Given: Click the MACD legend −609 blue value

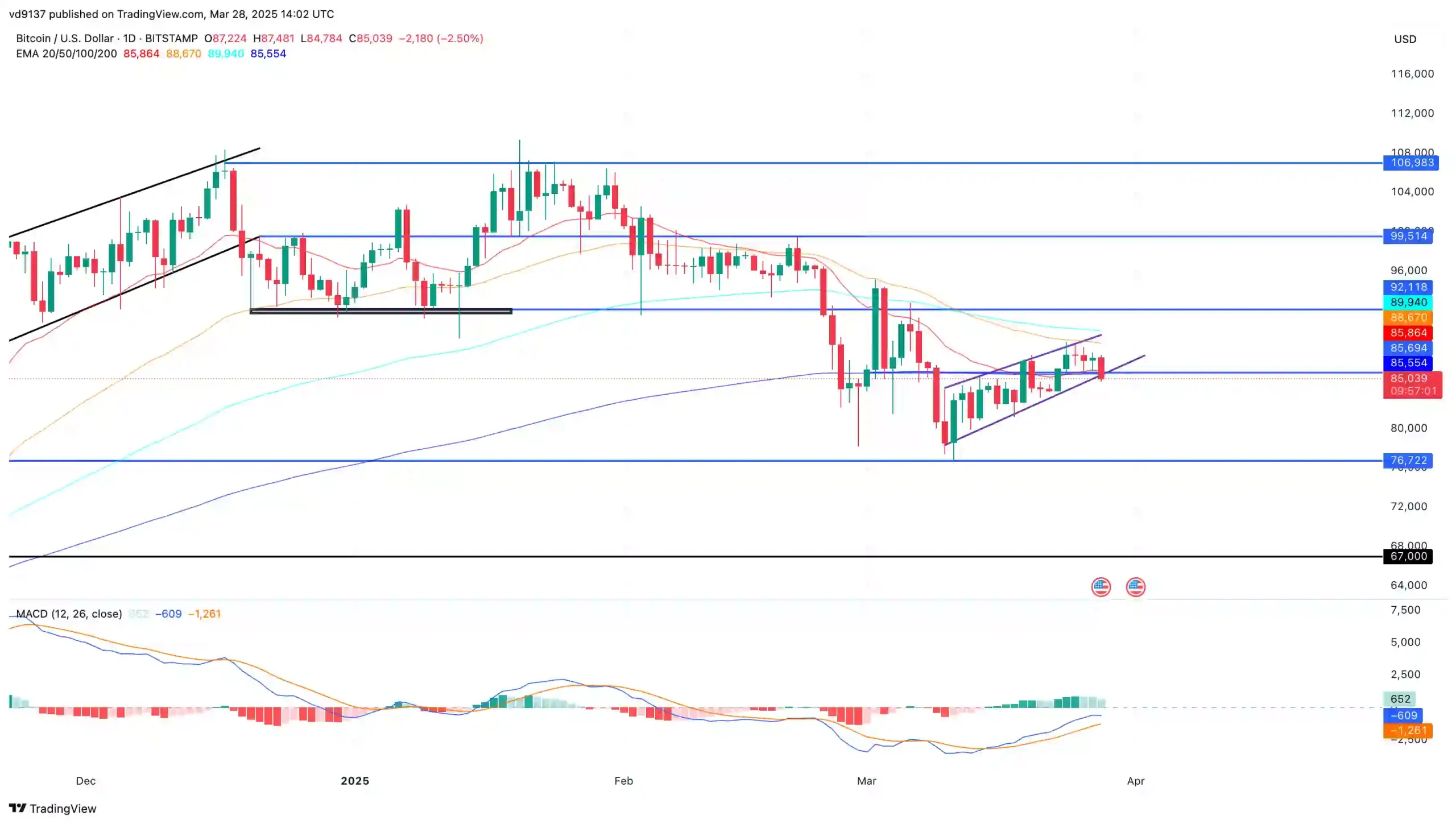Looking at the screenshot, I should 168,614.
